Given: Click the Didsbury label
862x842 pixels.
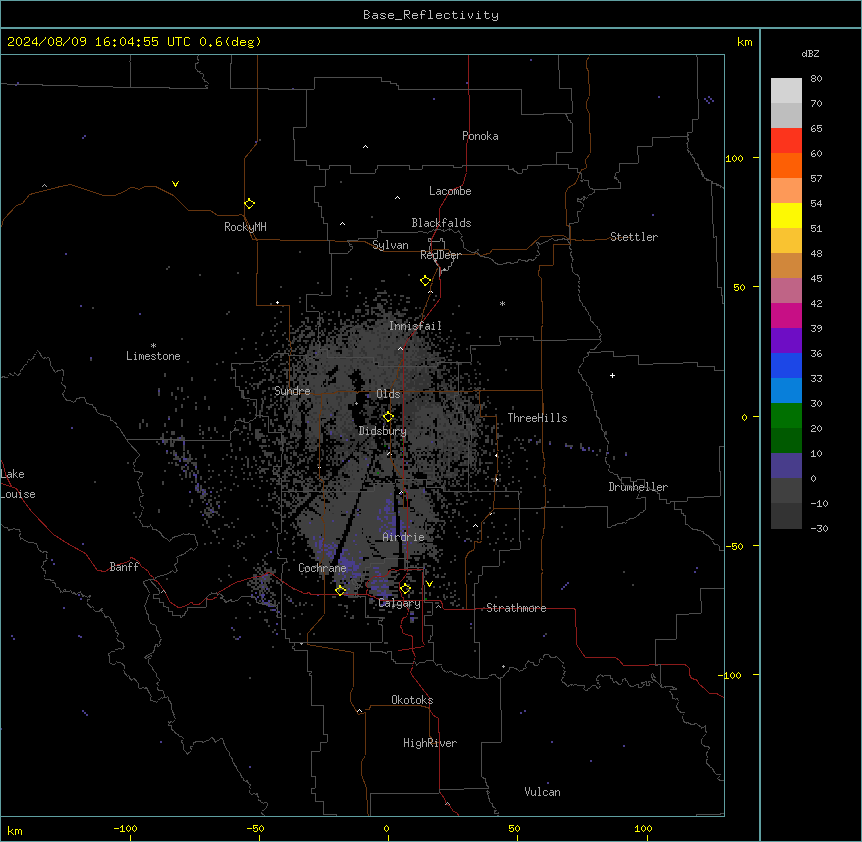Looking at the screenshot, I should pos(383,431).
